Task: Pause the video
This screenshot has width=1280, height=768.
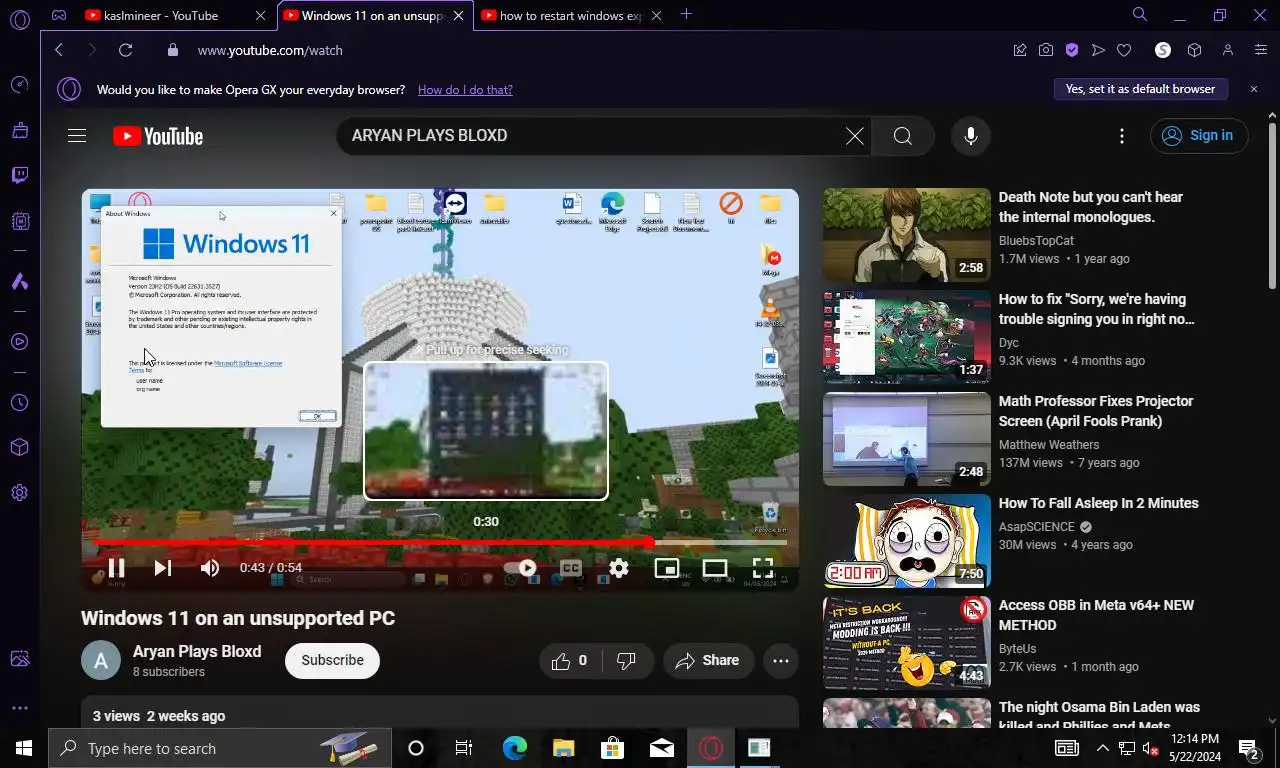Action: click(x=116, y=568)
